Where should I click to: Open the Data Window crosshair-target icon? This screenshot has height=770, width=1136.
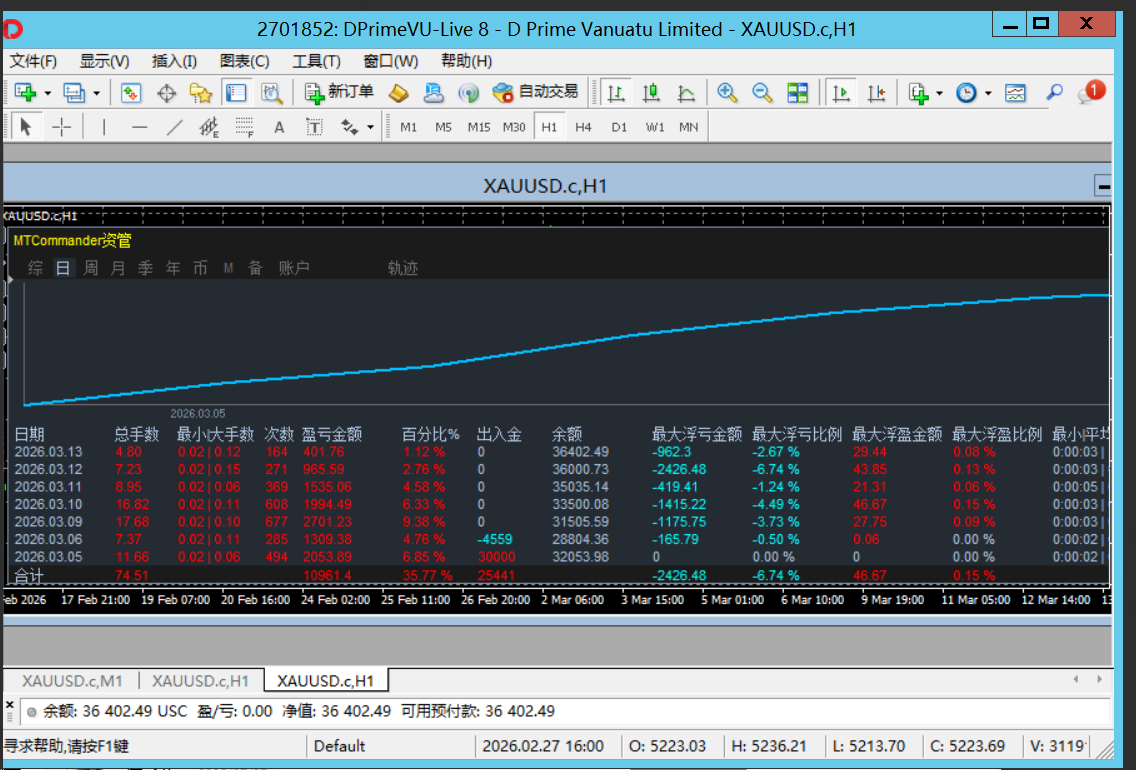pyautogui.click(x=167, y=93)
